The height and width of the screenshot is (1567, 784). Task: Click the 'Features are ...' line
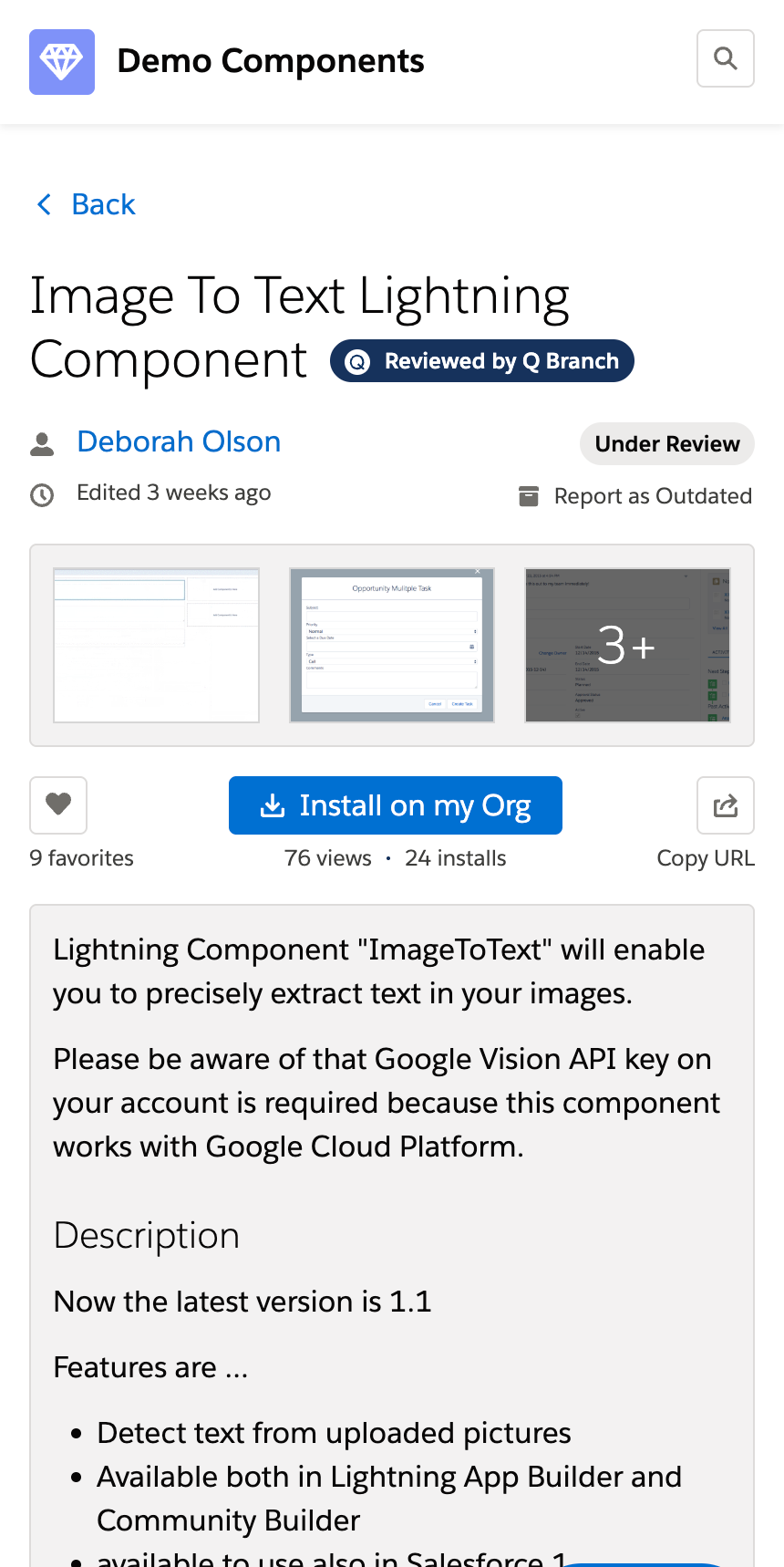[x=151, y=1367]
